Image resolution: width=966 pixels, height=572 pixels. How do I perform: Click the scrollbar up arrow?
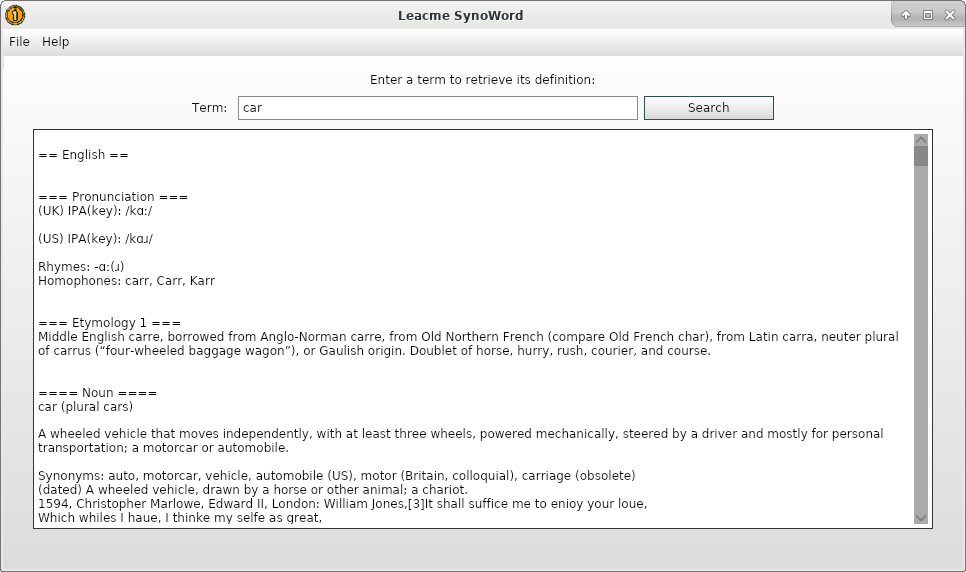point(921,140)
